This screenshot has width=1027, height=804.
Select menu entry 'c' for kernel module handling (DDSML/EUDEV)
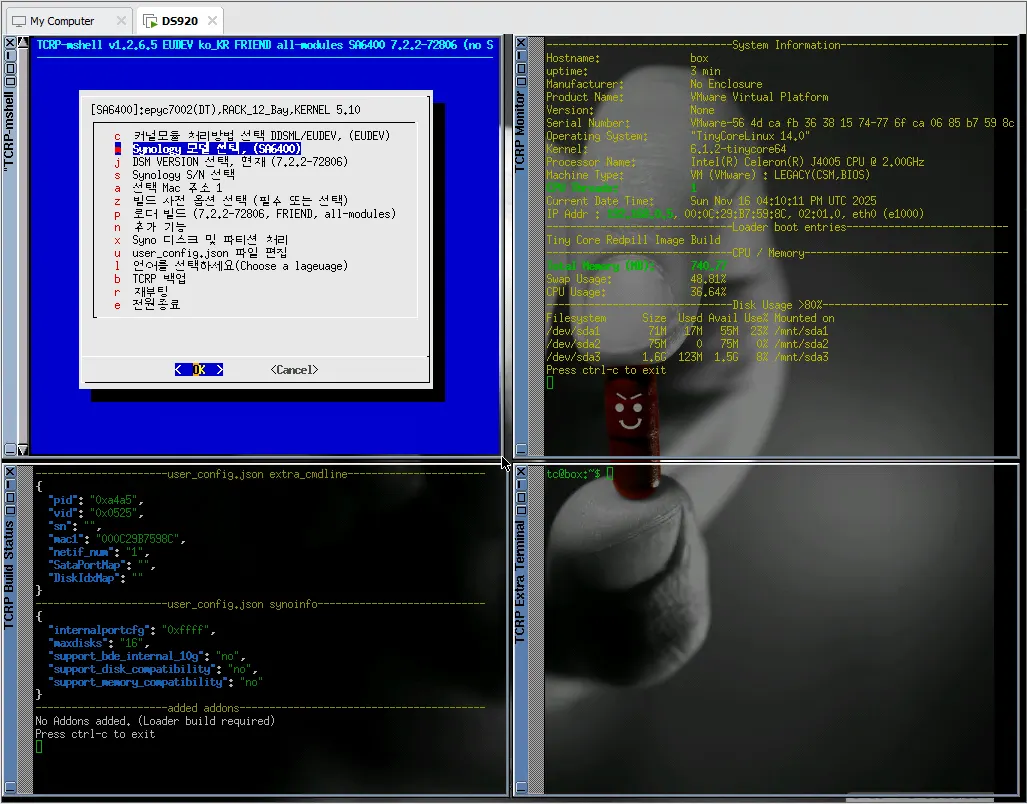click(252, 136)
